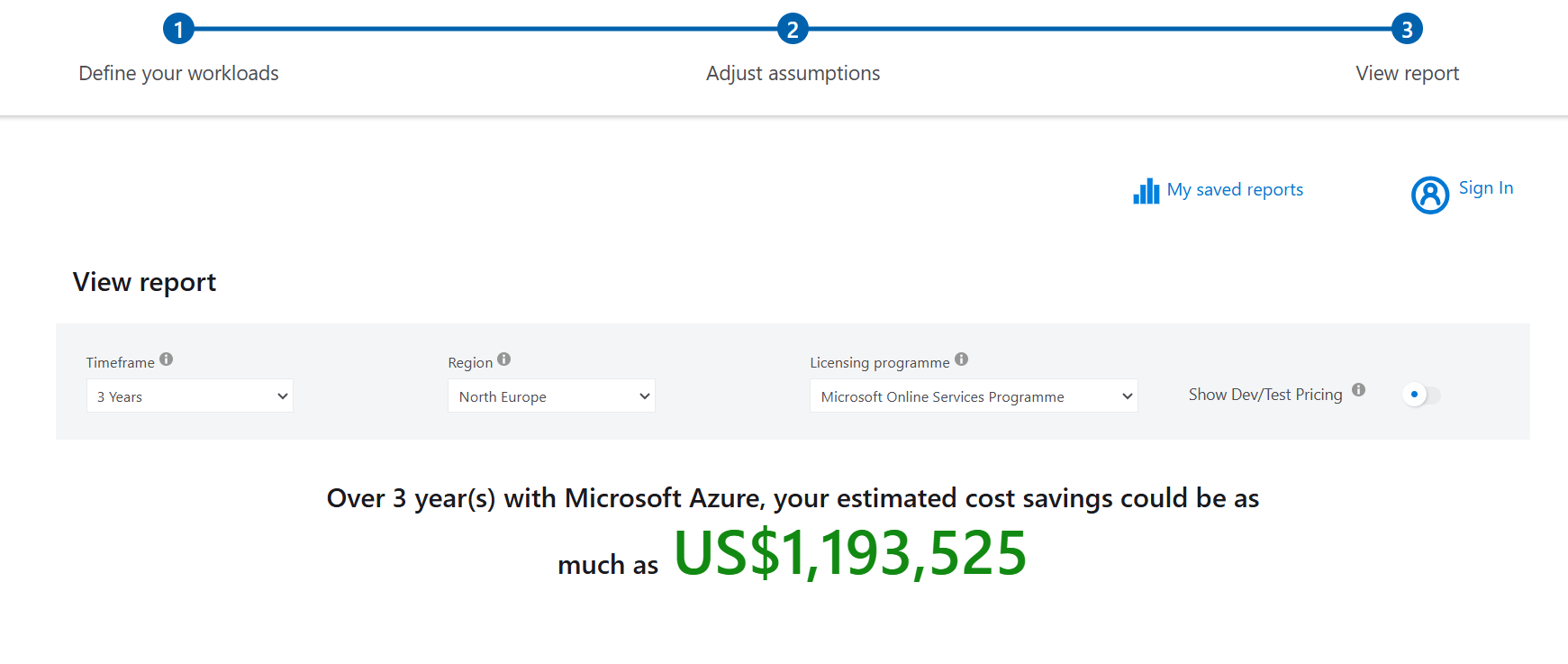Screen dimensions: 1568x664
Task: Open the Timeframe dropdown showing 3 Years
Action: 190,396
